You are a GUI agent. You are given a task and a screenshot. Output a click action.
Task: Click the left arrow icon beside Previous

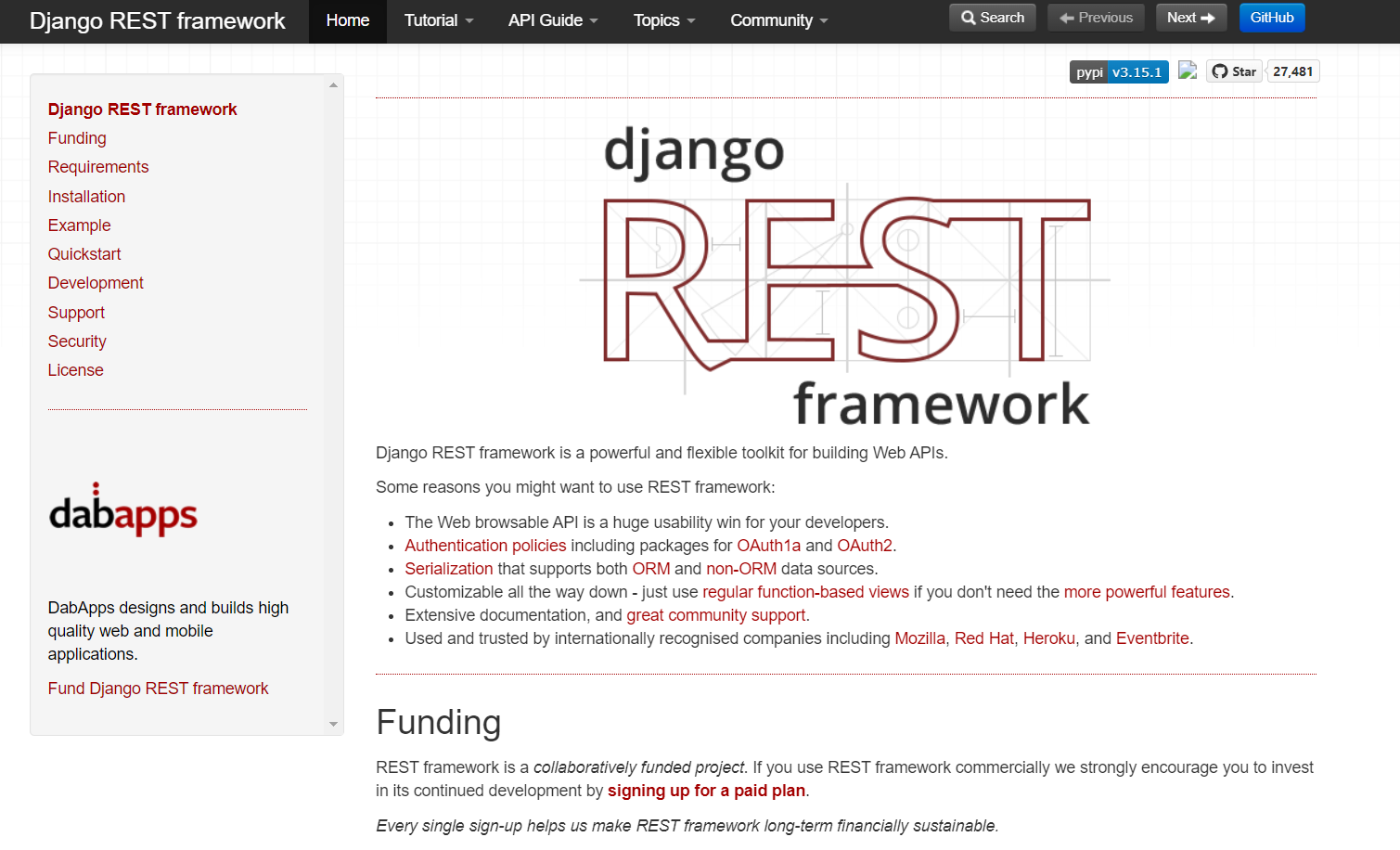point(1067,18)
